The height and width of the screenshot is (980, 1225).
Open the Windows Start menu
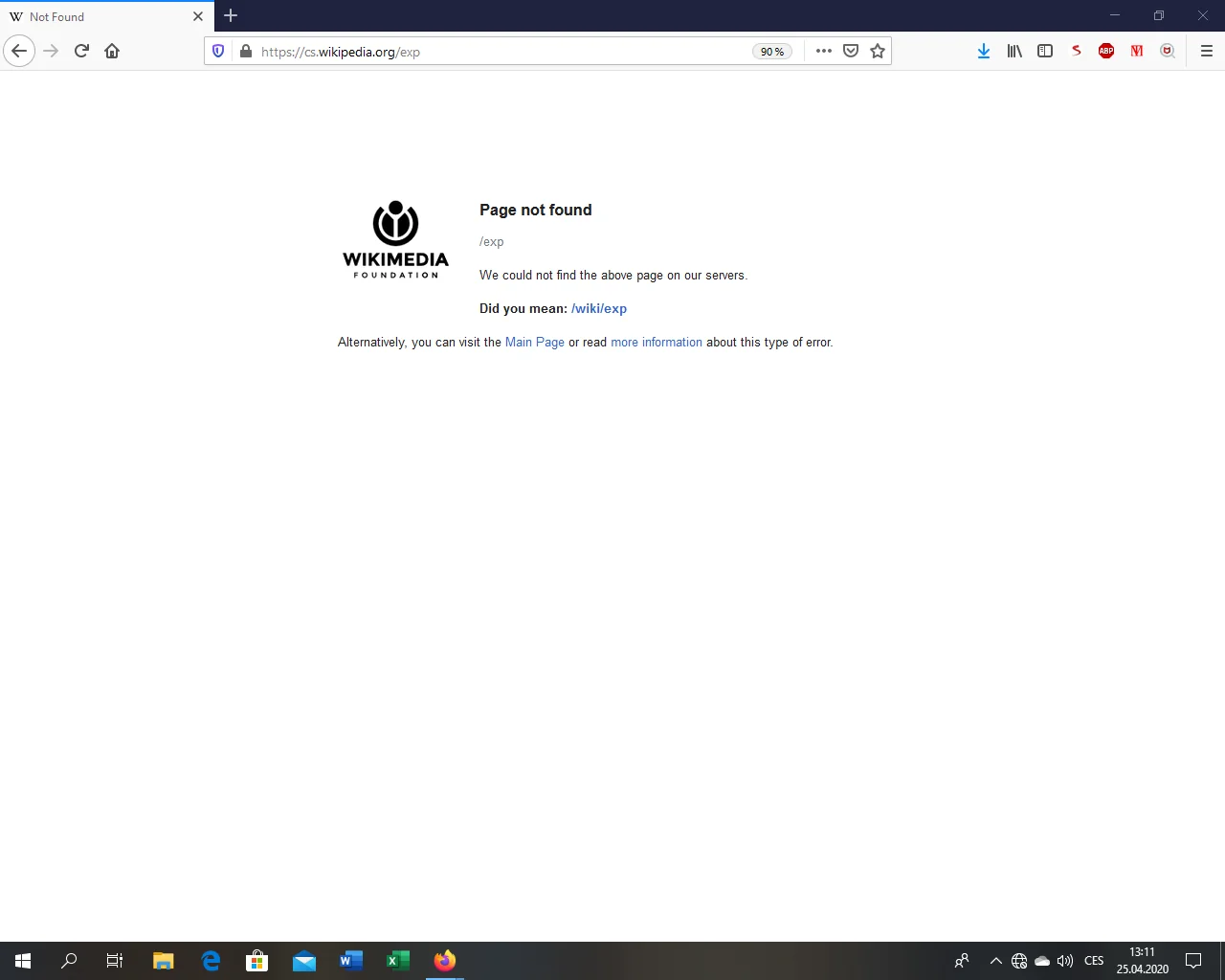[23, 961]
